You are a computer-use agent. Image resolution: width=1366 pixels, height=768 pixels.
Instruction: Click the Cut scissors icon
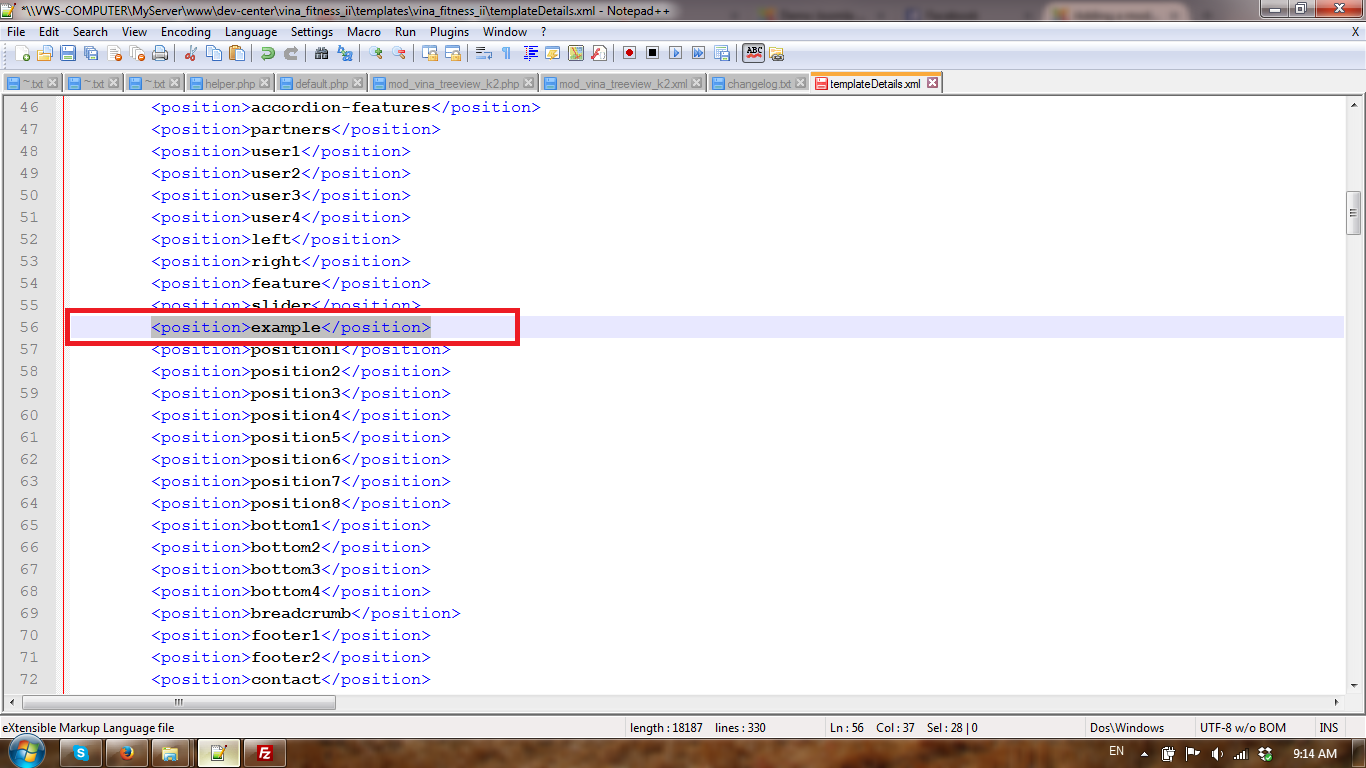(x=191, y=53)
